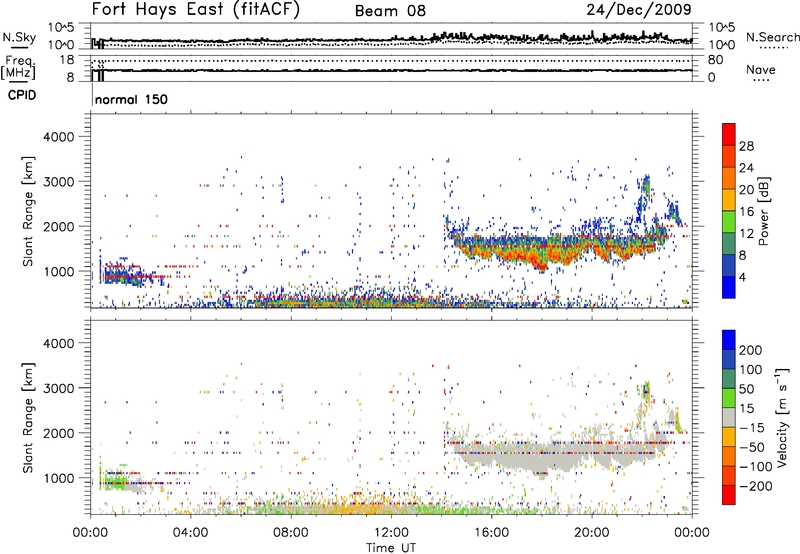Click the "-15" tick on Velocity color bar
The width and height of the screenshot is (800, 554).
point(752,427)
